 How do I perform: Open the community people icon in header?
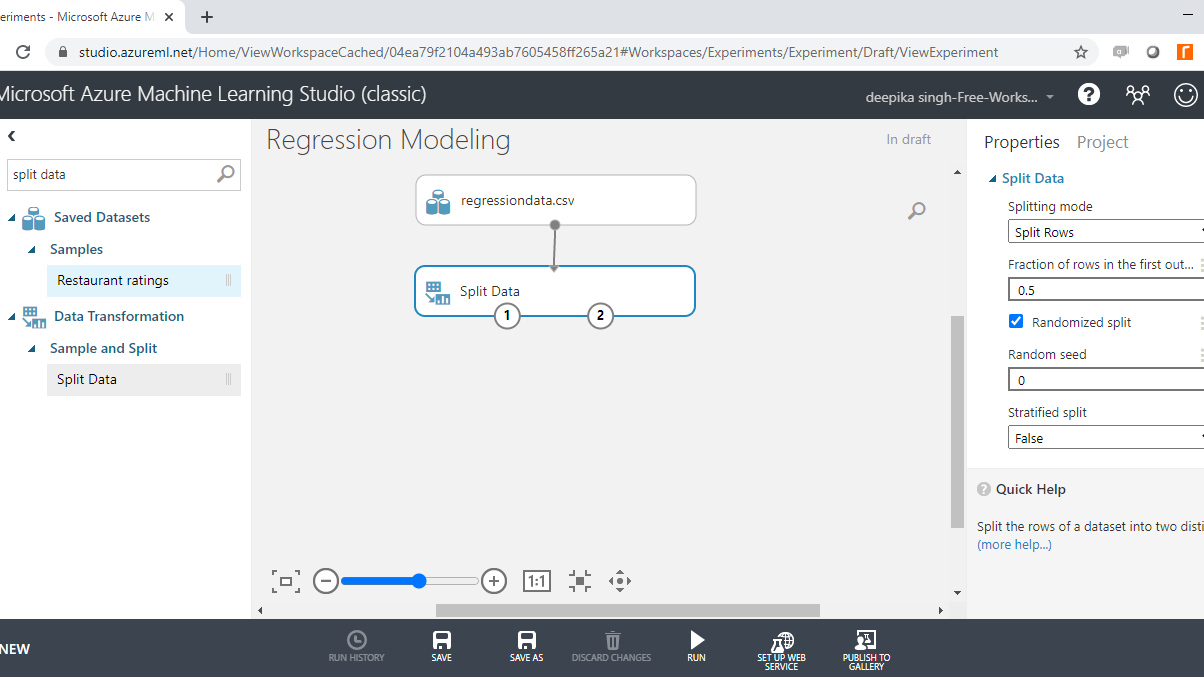[x=1138, y=95]
